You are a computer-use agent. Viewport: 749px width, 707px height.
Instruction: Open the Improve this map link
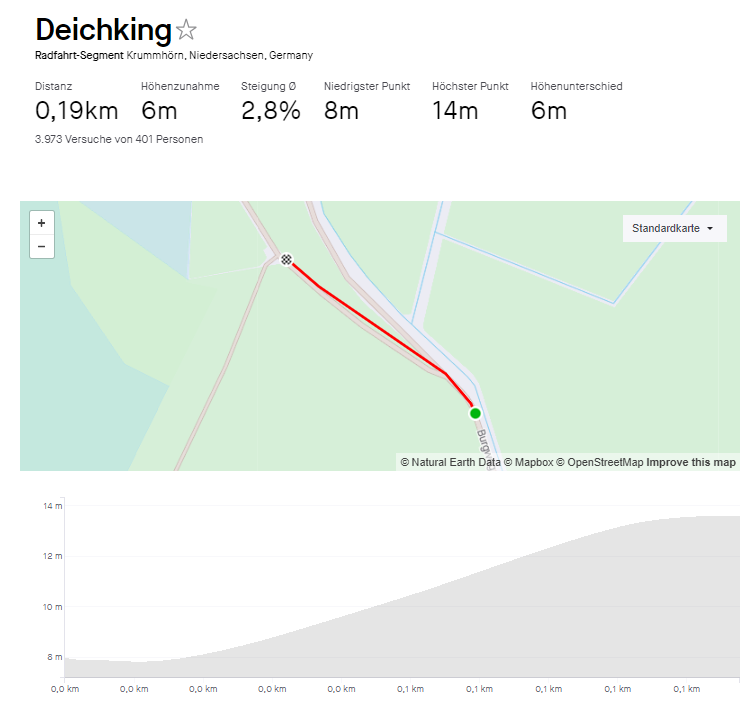tap(691, 462)
